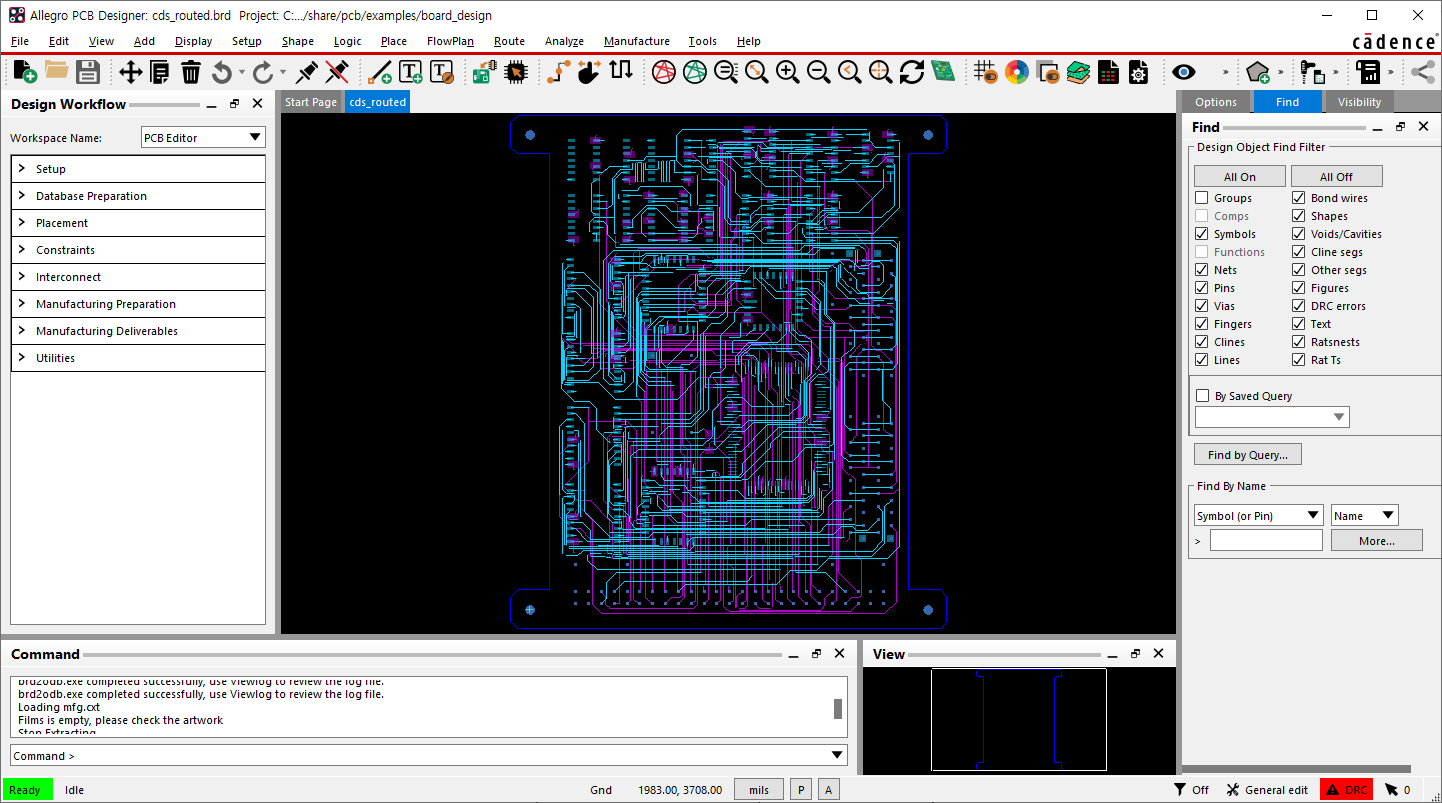Select the Add Text tool icon
This screenshot has width=1442, height=803.
point(411,72)
